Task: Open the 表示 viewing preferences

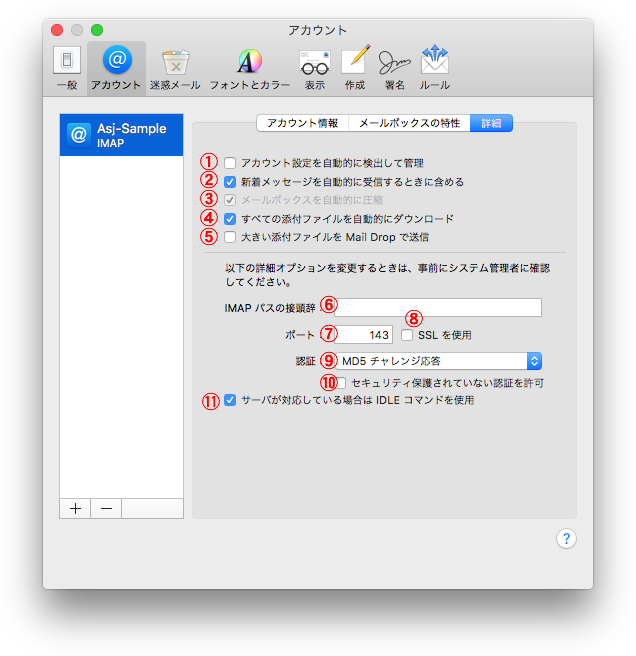Action: click(315, 68)
